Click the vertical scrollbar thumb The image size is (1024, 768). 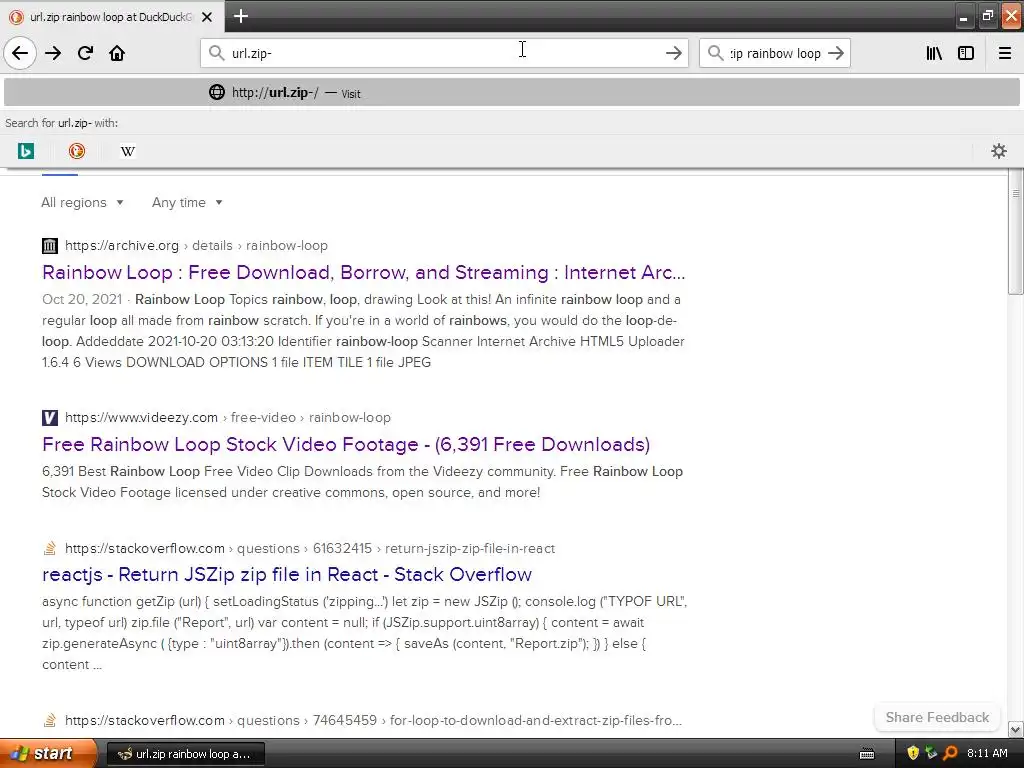pyautogui.click(x=1016, y=231)
